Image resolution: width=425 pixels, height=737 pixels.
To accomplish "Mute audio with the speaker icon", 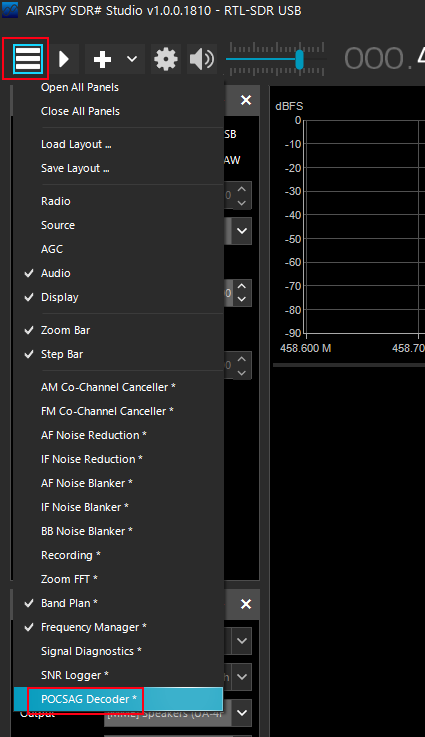I will pyautogui.click(x=202, y=59).
